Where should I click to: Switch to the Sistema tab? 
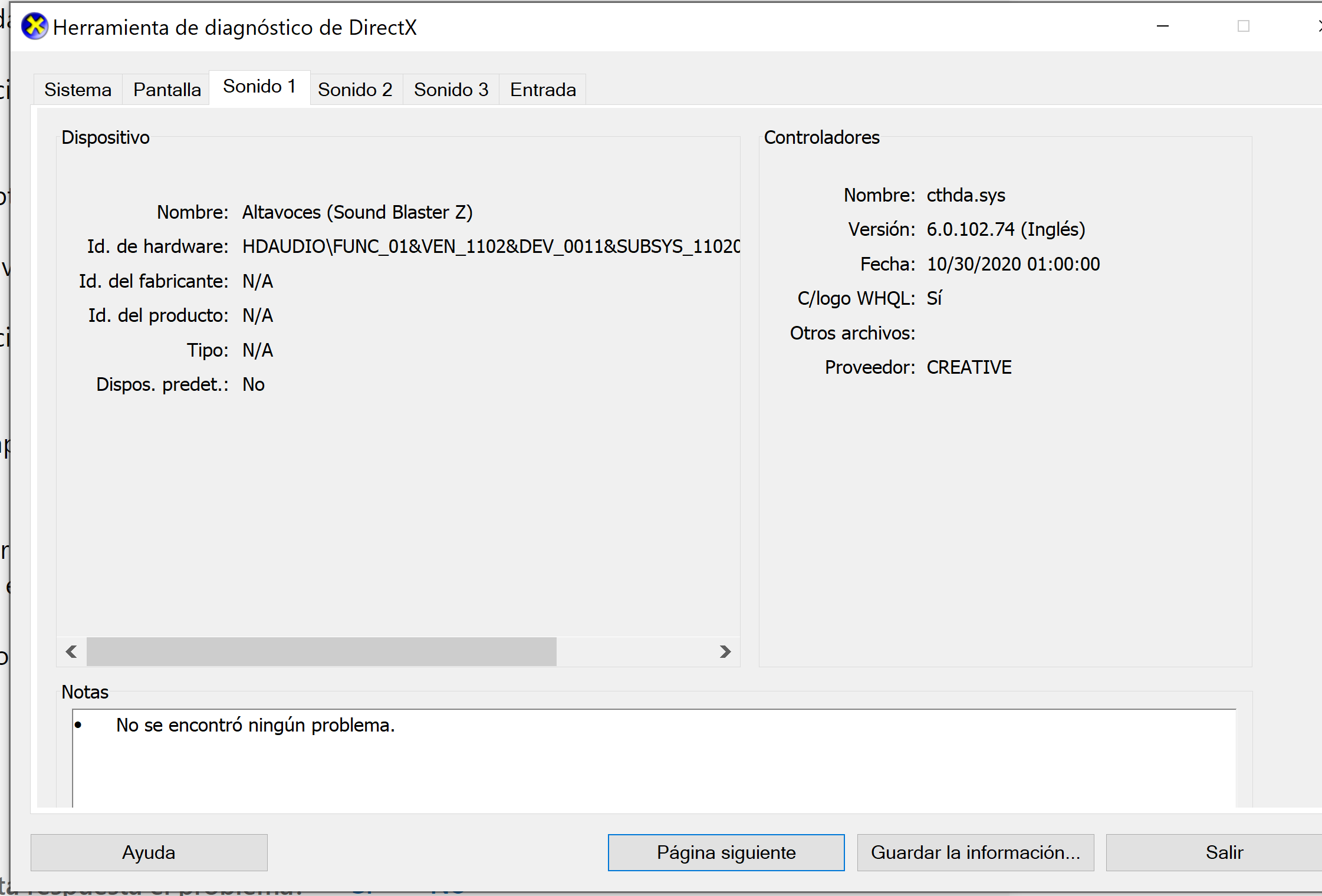tap(78, 90)
